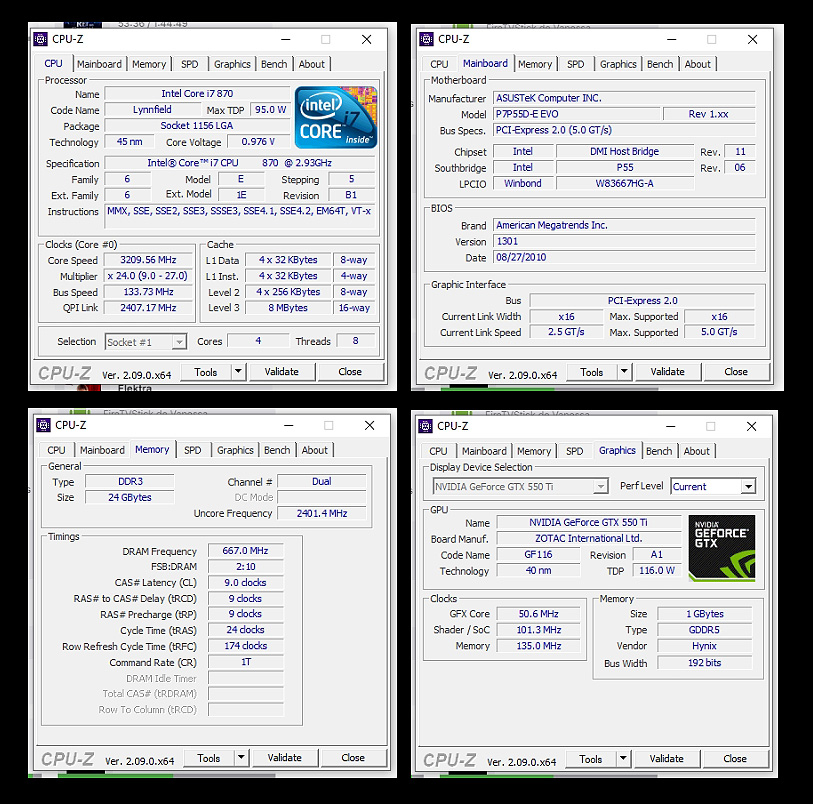The width and height of the screenshot is (813, 804).
Task: Close the Mainboard CPU-Z window with X
Action: point(752,39)
